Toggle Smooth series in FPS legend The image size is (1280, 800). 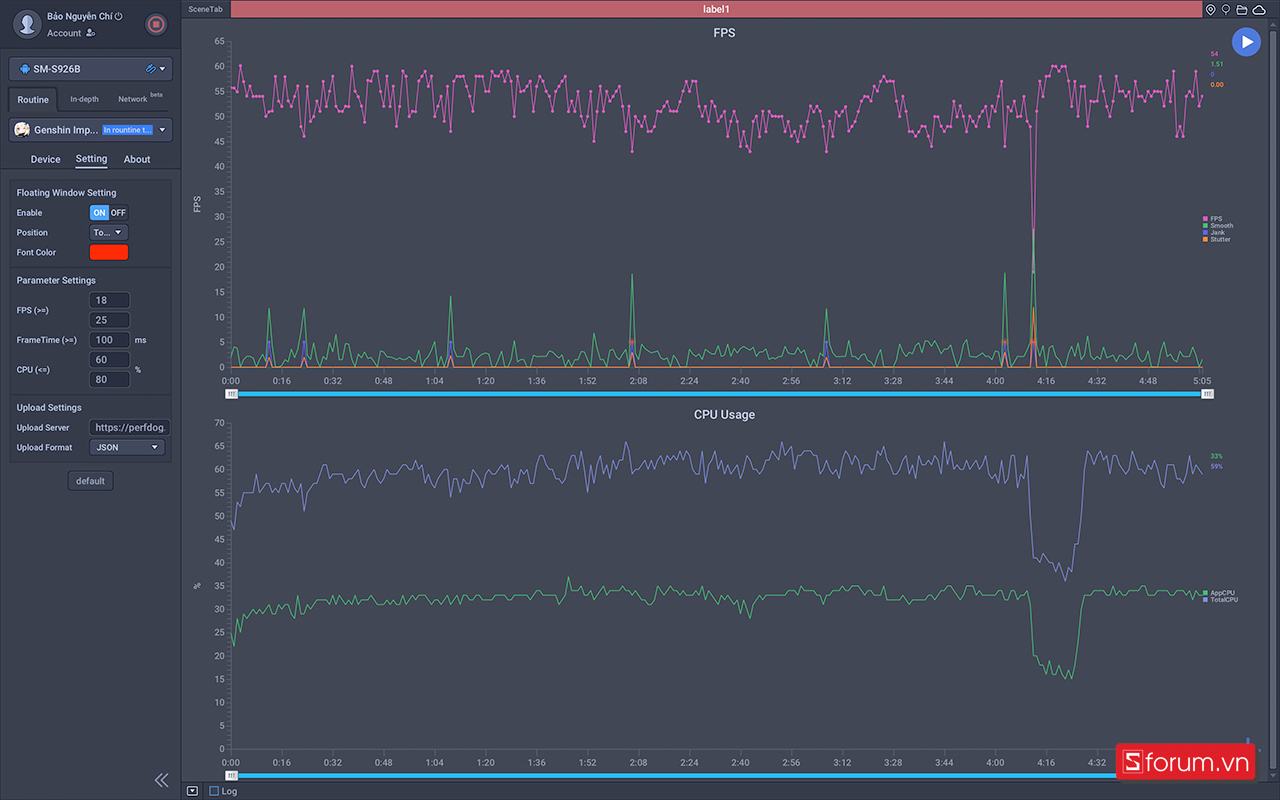click(1207, 226)
